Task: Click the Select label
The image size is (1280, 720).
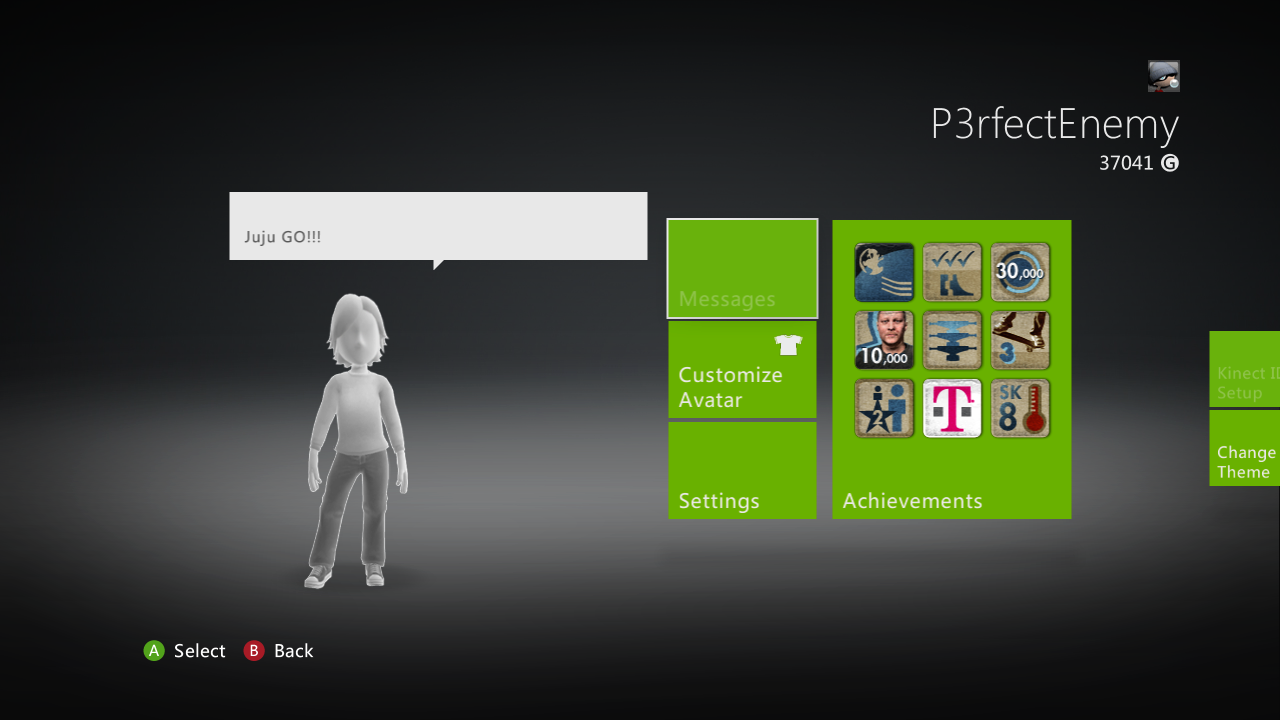Action: pyautogui.click(x=200, y=651)
